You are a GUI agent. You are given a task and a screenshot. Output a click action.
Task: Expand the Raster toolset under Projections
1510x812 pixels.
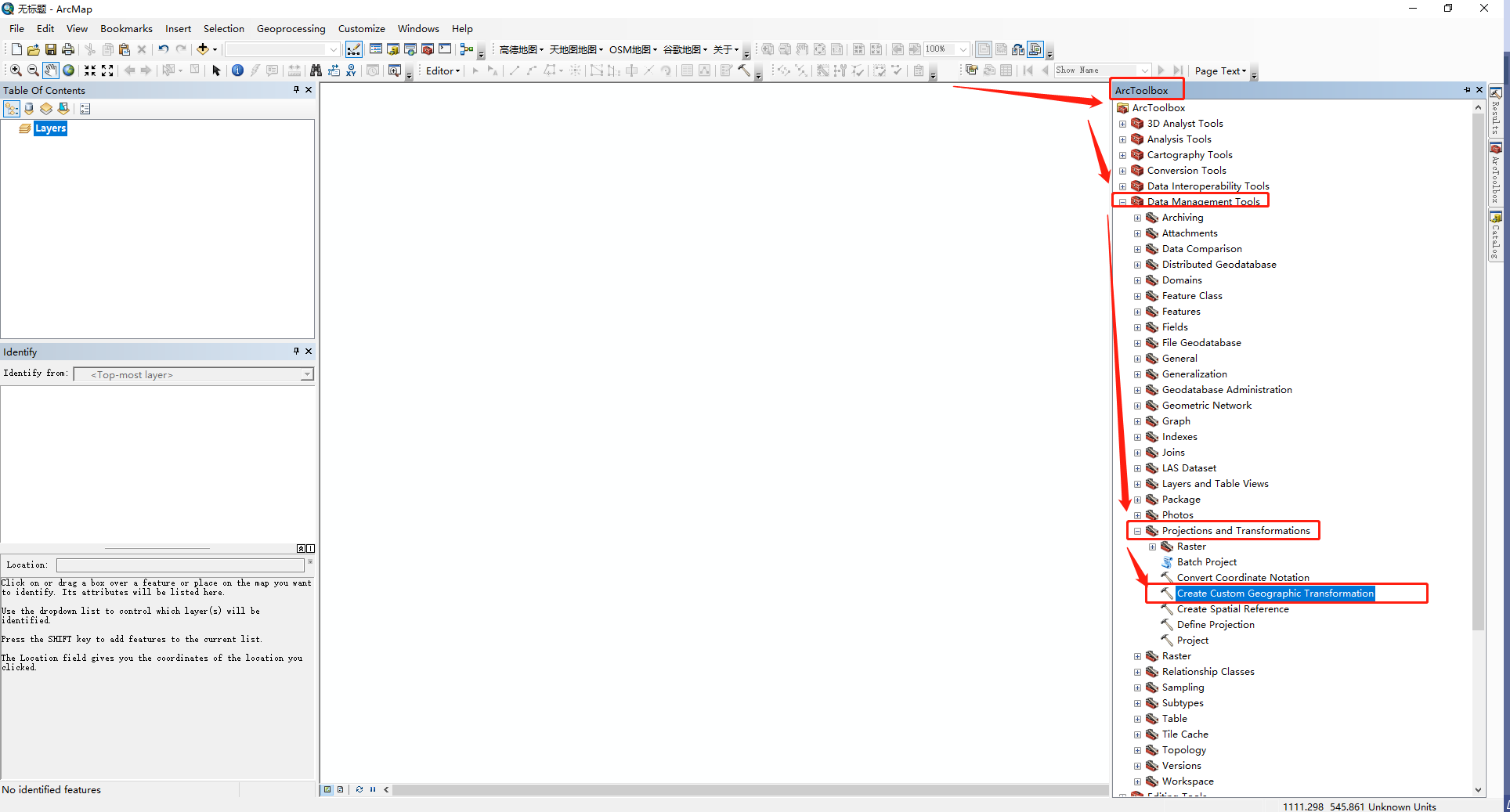tap(1152, 547)
